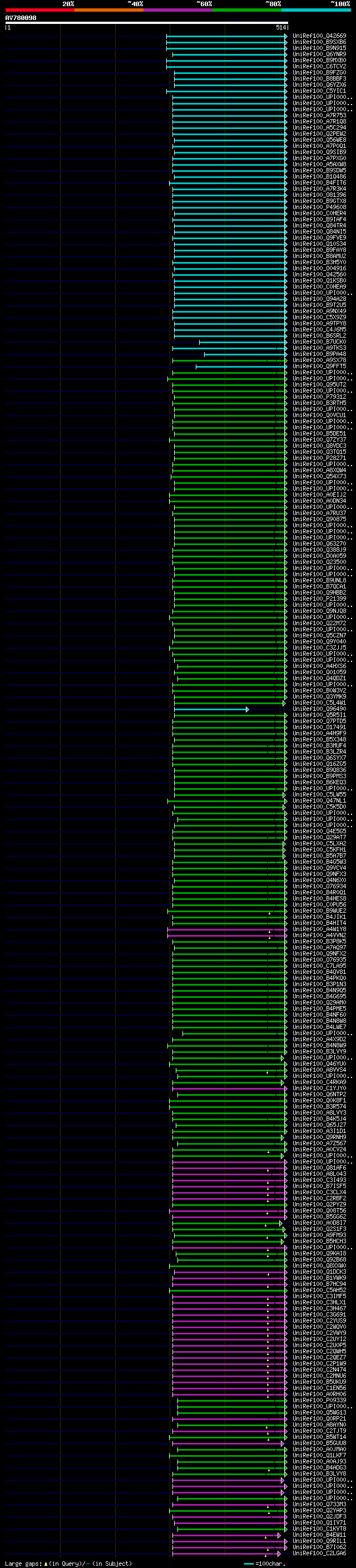
Task: Select the UniRef100_Q0RP21 label
Action: (319, 1418)
